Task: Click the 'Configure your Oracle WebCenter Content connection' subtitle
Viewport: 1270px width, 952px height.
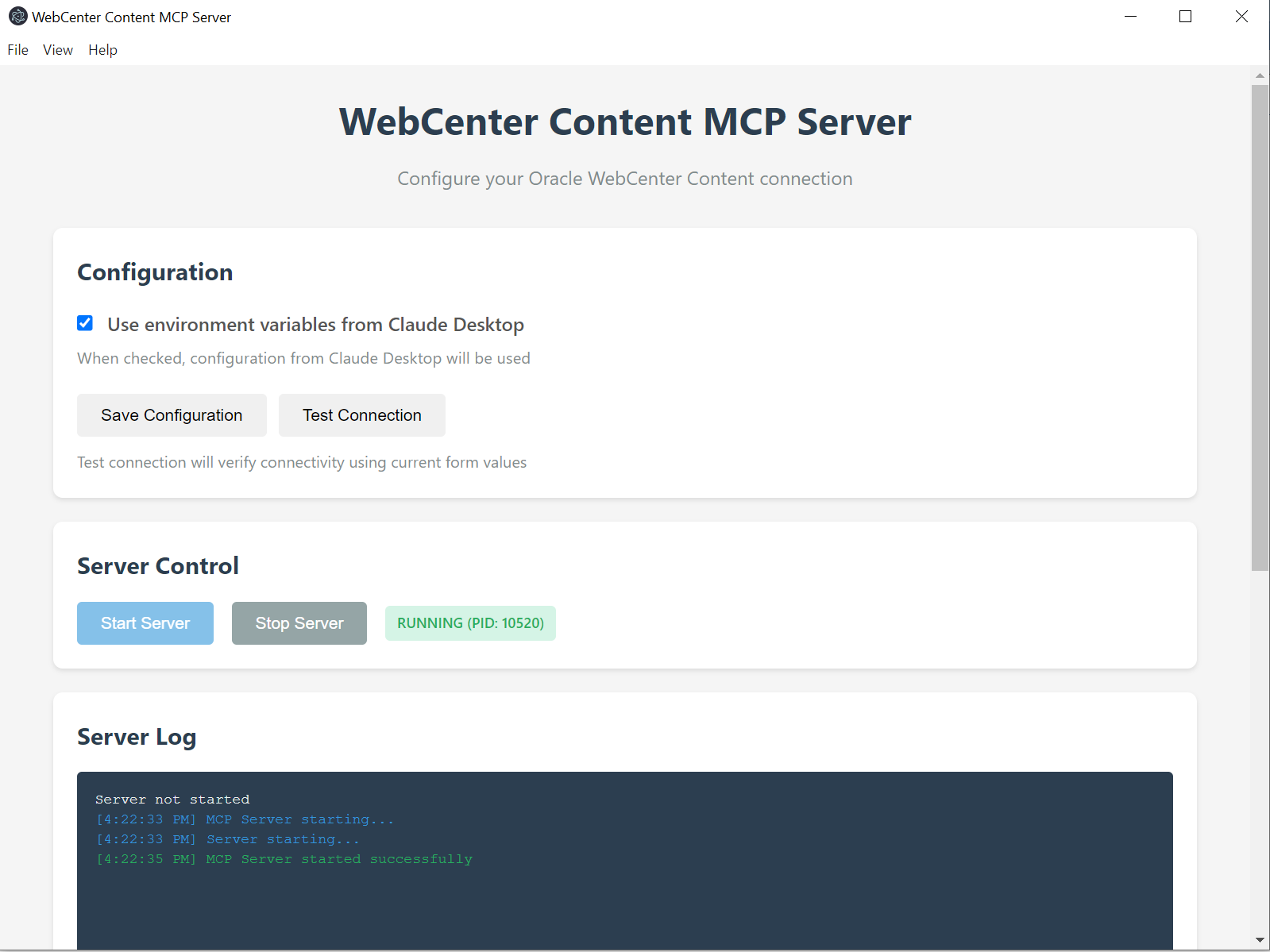Action: [625, 179]
